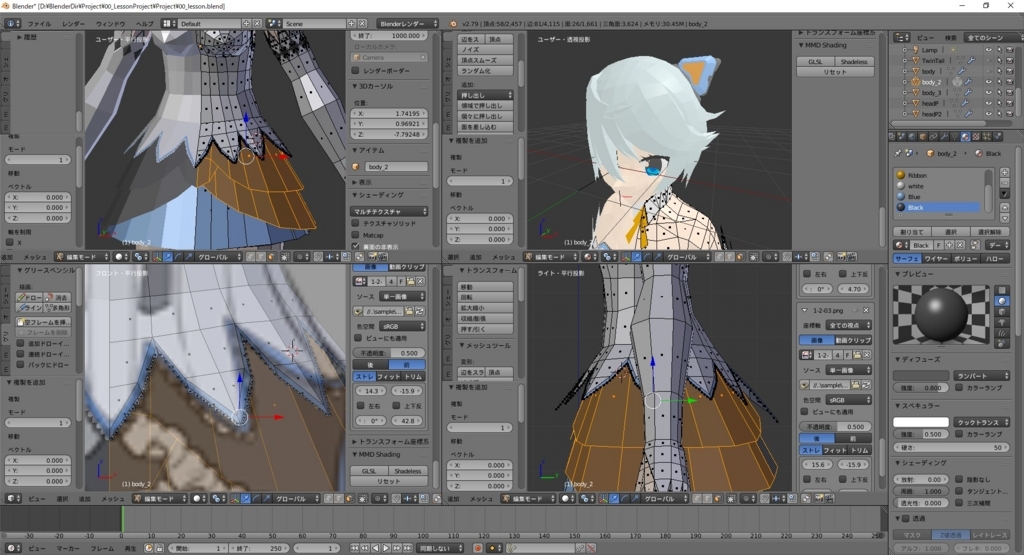This screenshot has width=1024, height=555.
Task: Open the Object Data triangle properties tab
Action: pyautogui.click(x=955, y=136)
